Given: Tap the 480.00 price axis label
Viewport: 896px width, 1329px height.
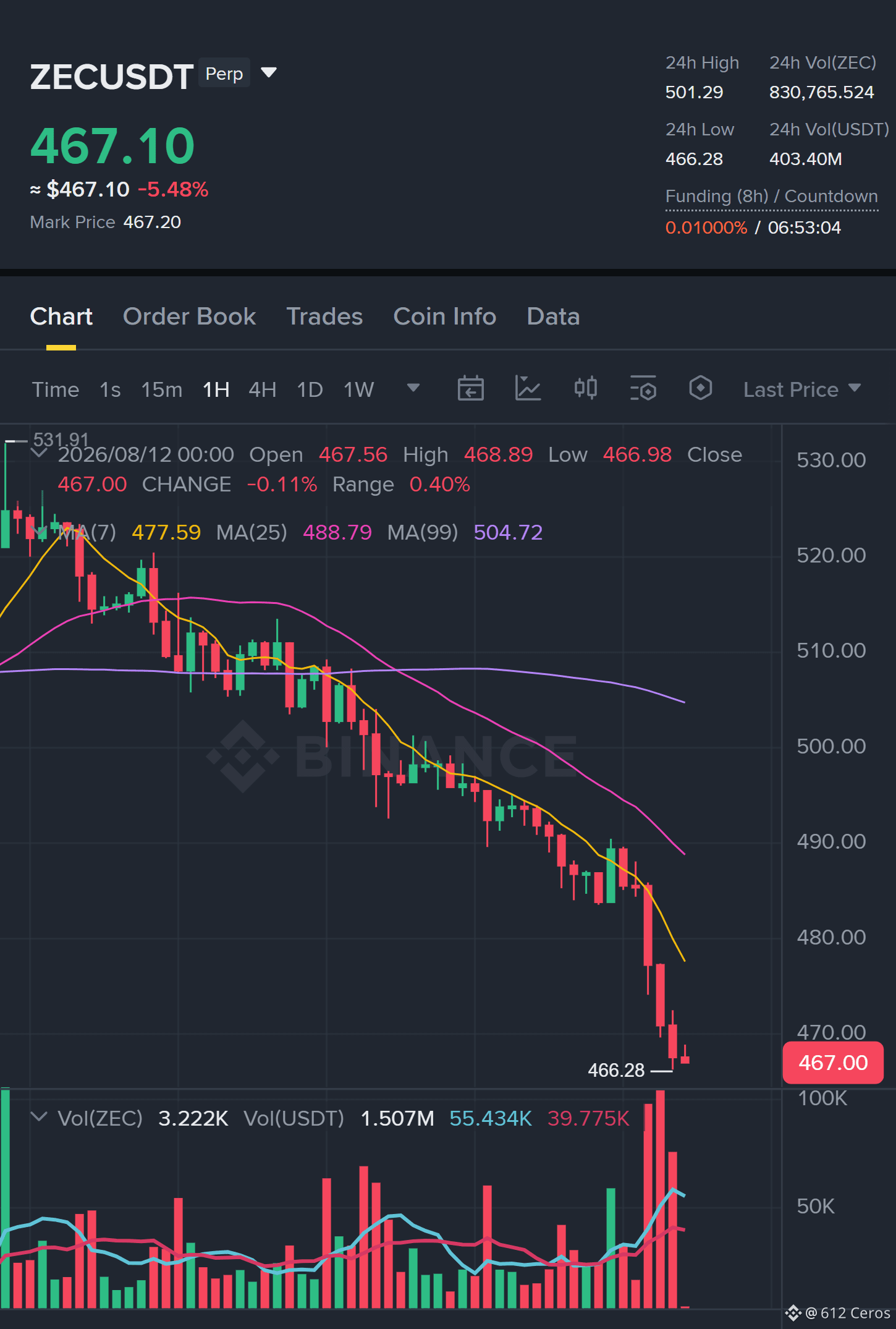Looking at the screenshot, I should (x=831, y=937).
